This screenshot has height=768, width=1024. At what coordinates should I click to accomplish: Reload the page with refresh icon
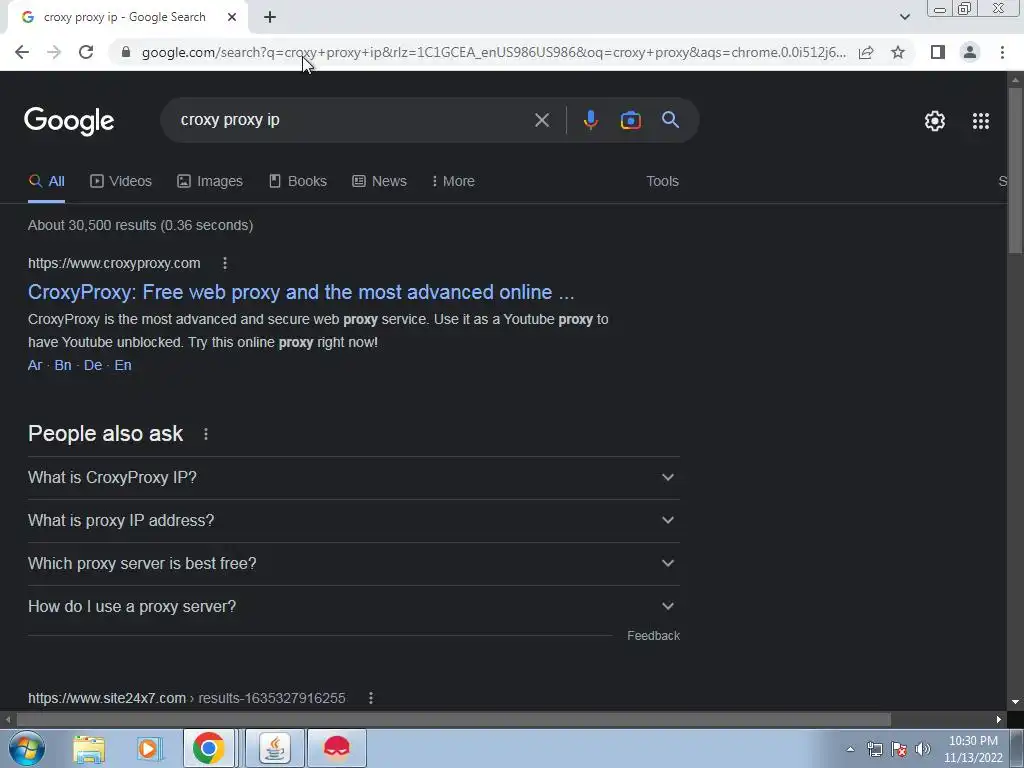tap(86, 52)
